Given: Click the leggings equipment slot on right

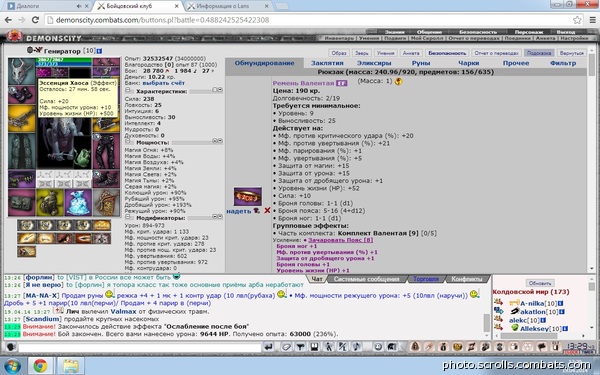Looking at the screenshot, I should click(x=106, y=151).
